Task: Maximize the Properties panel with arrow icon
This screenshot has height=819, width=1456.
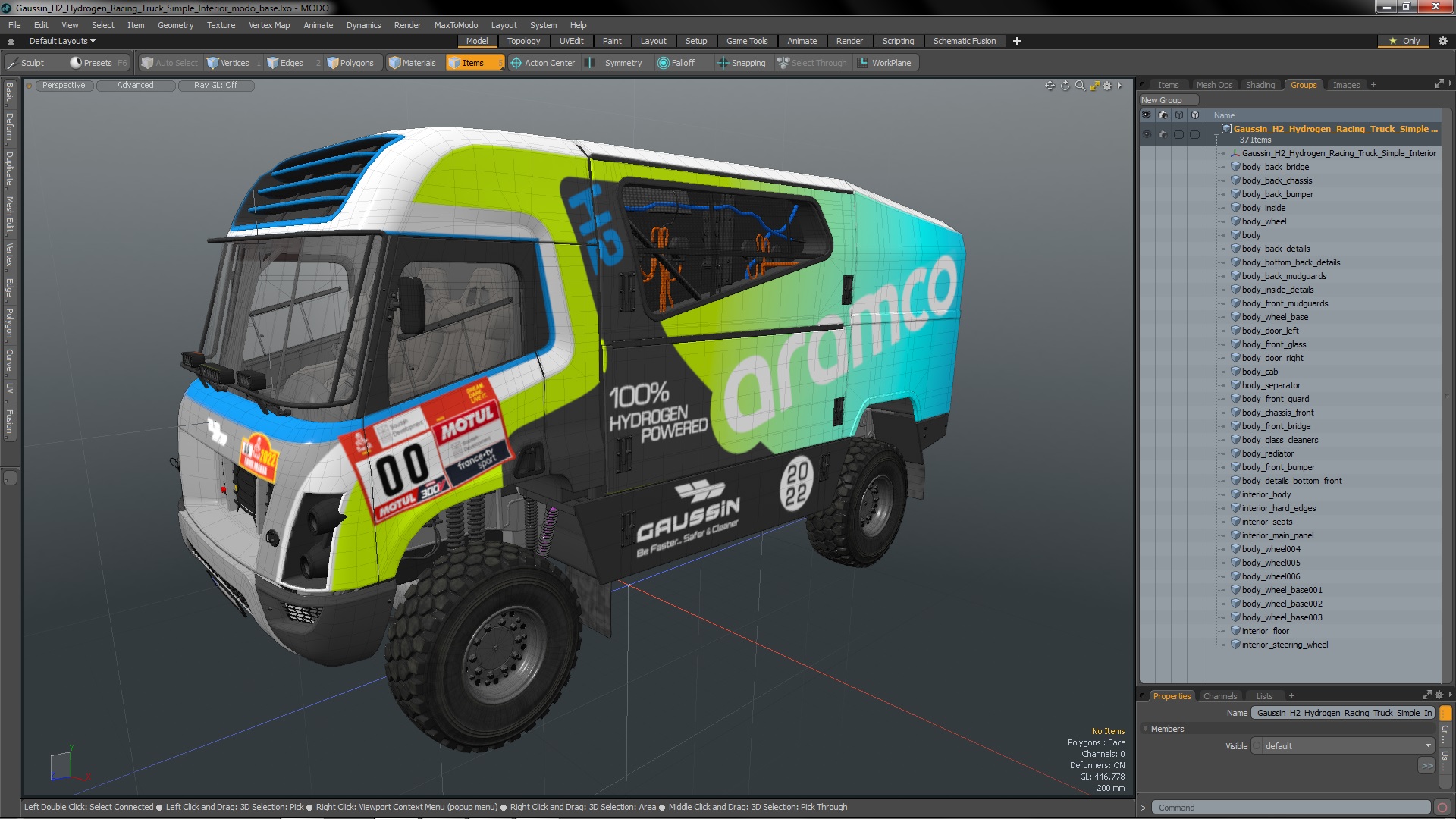Action: pos(1426,695)
